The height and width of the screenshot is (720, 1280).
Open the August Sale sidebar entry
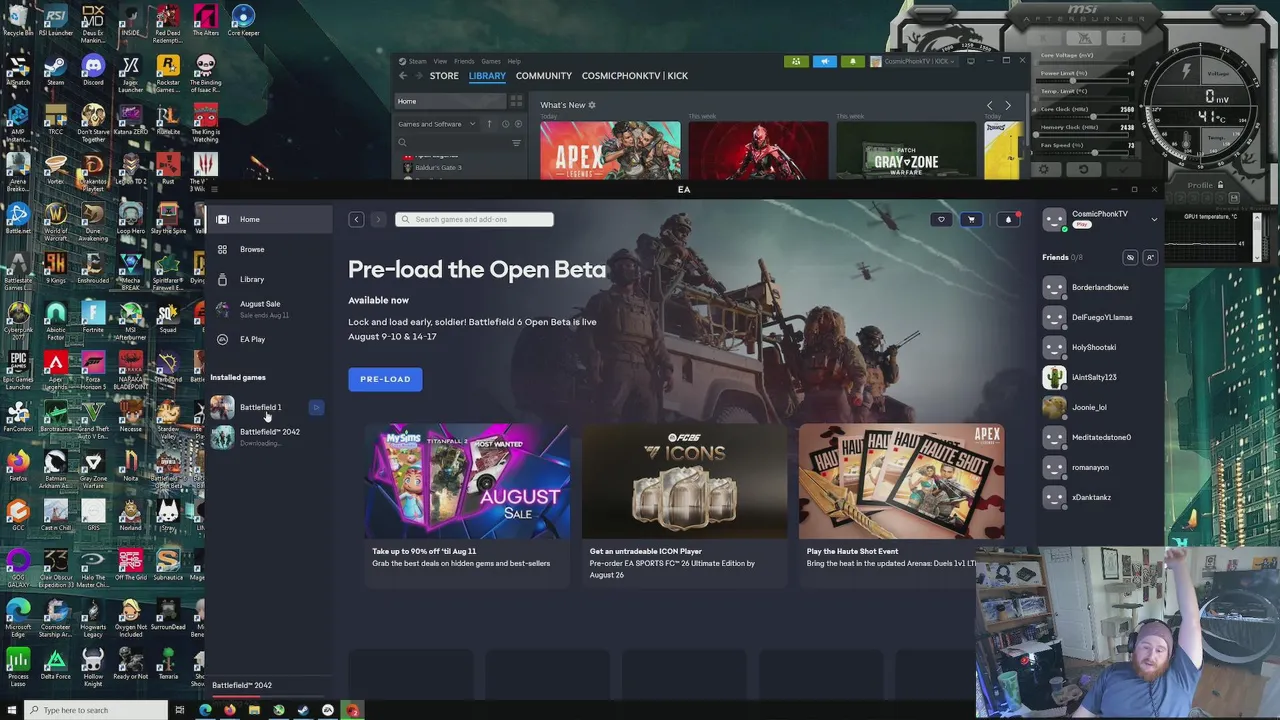(x=268, y=309)
